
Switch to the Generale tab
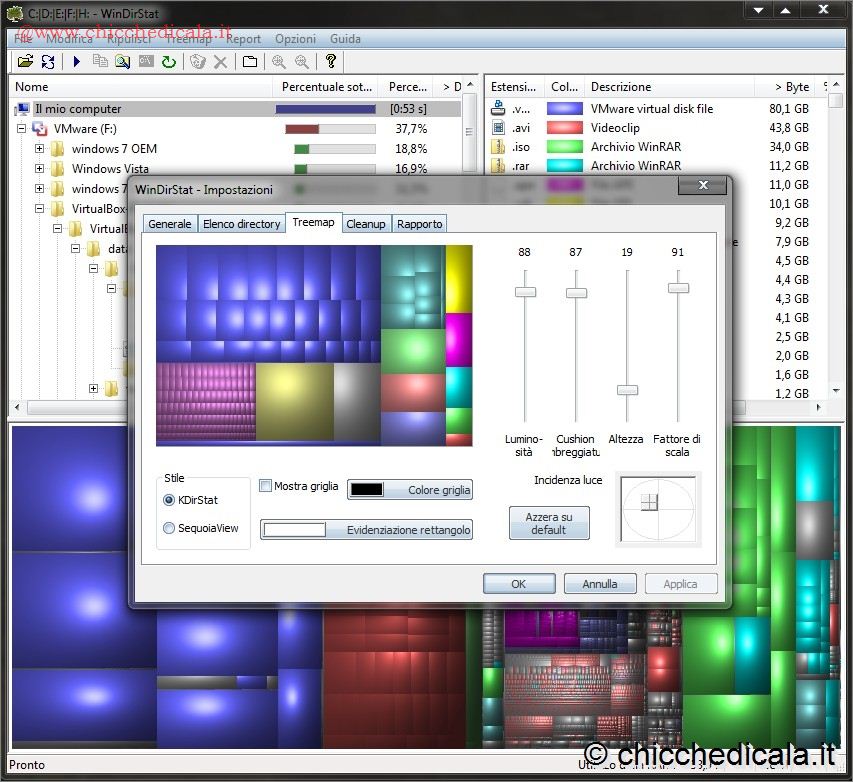coord(170,224)
